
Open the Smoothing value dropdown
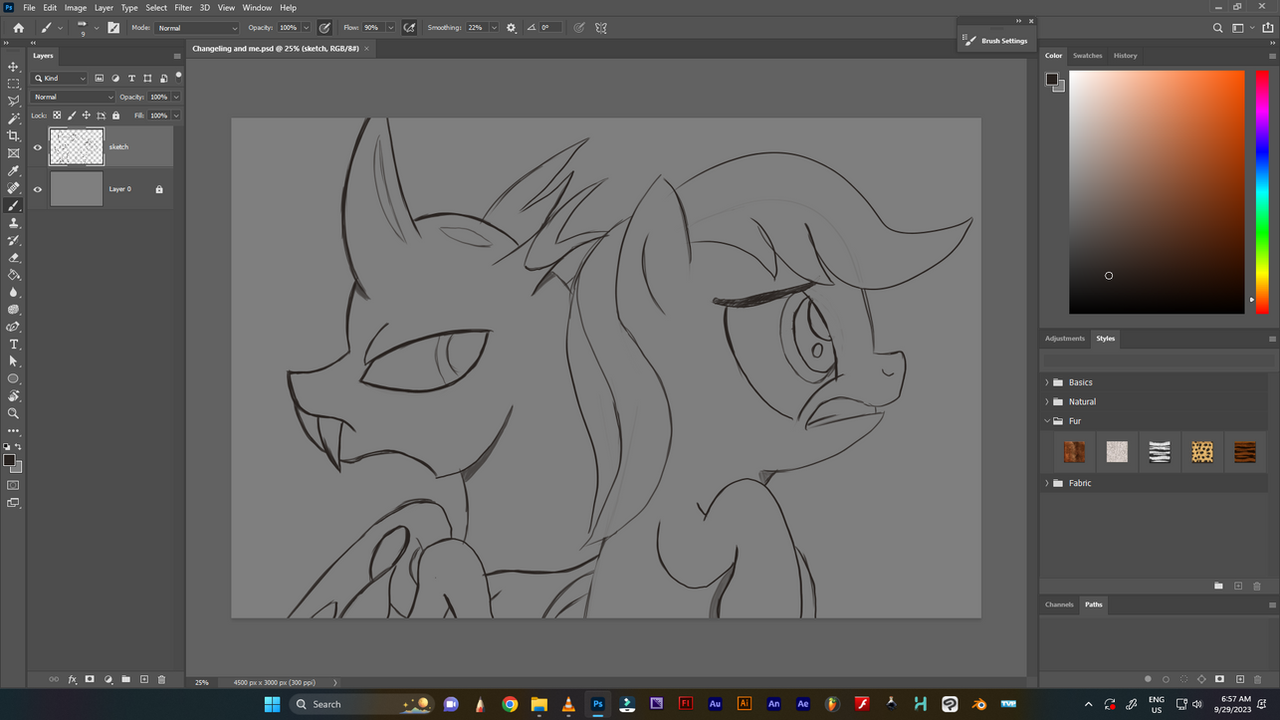coord(493,28)
